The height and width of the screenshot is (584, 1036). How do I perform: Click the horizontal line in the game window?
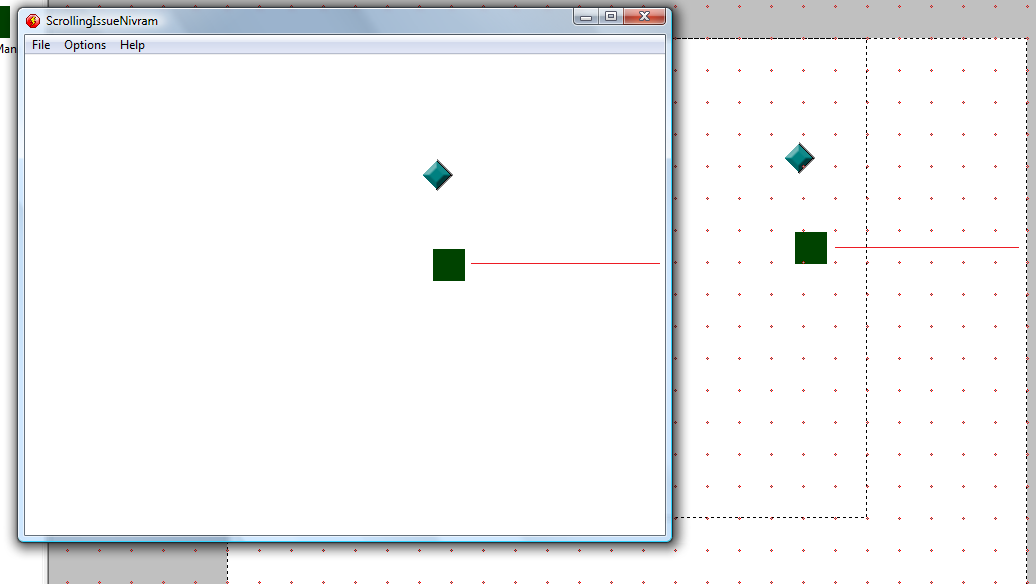565,263
